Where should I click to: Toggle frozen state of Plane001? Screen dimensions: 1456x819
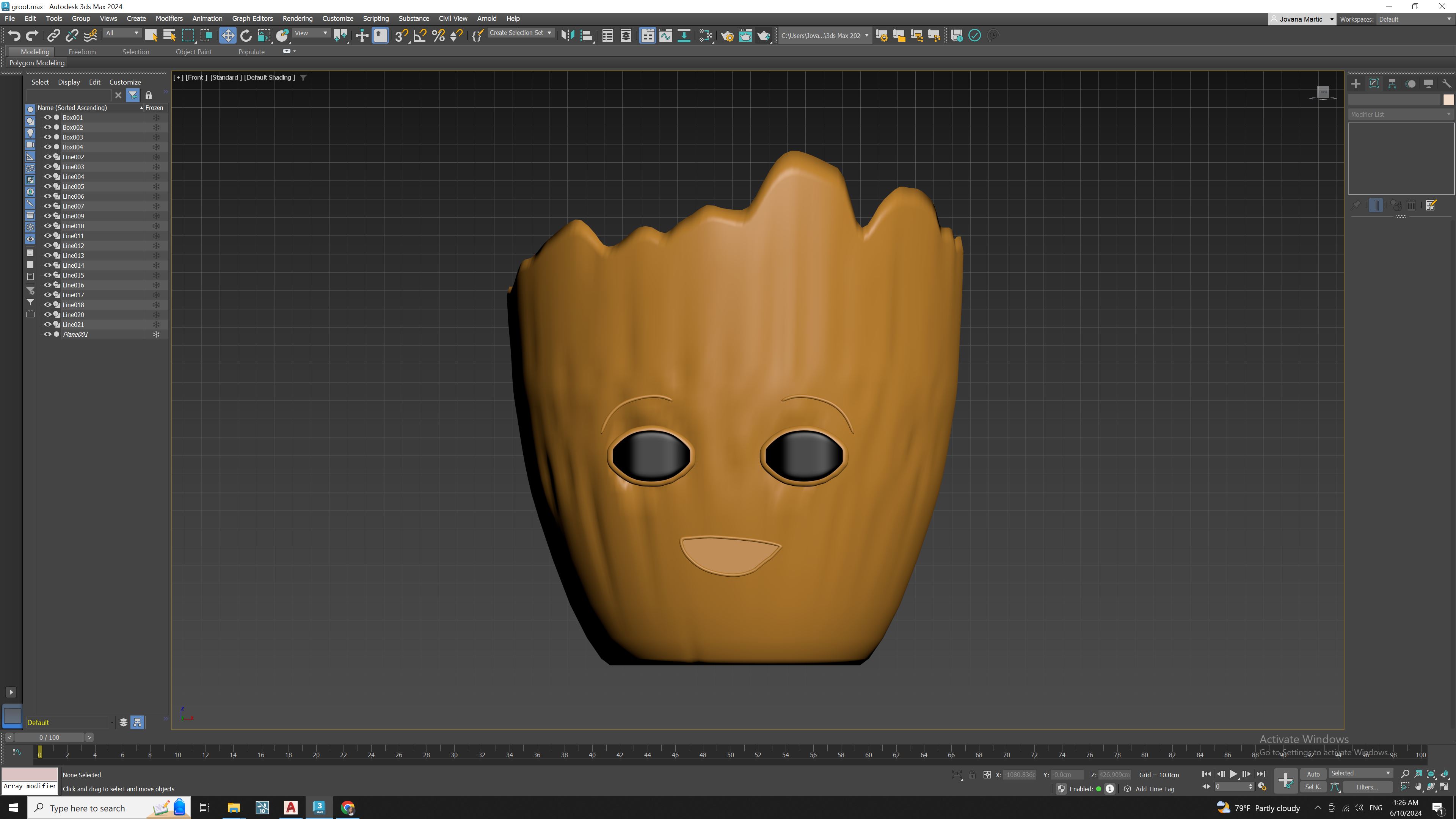[156, 334]
